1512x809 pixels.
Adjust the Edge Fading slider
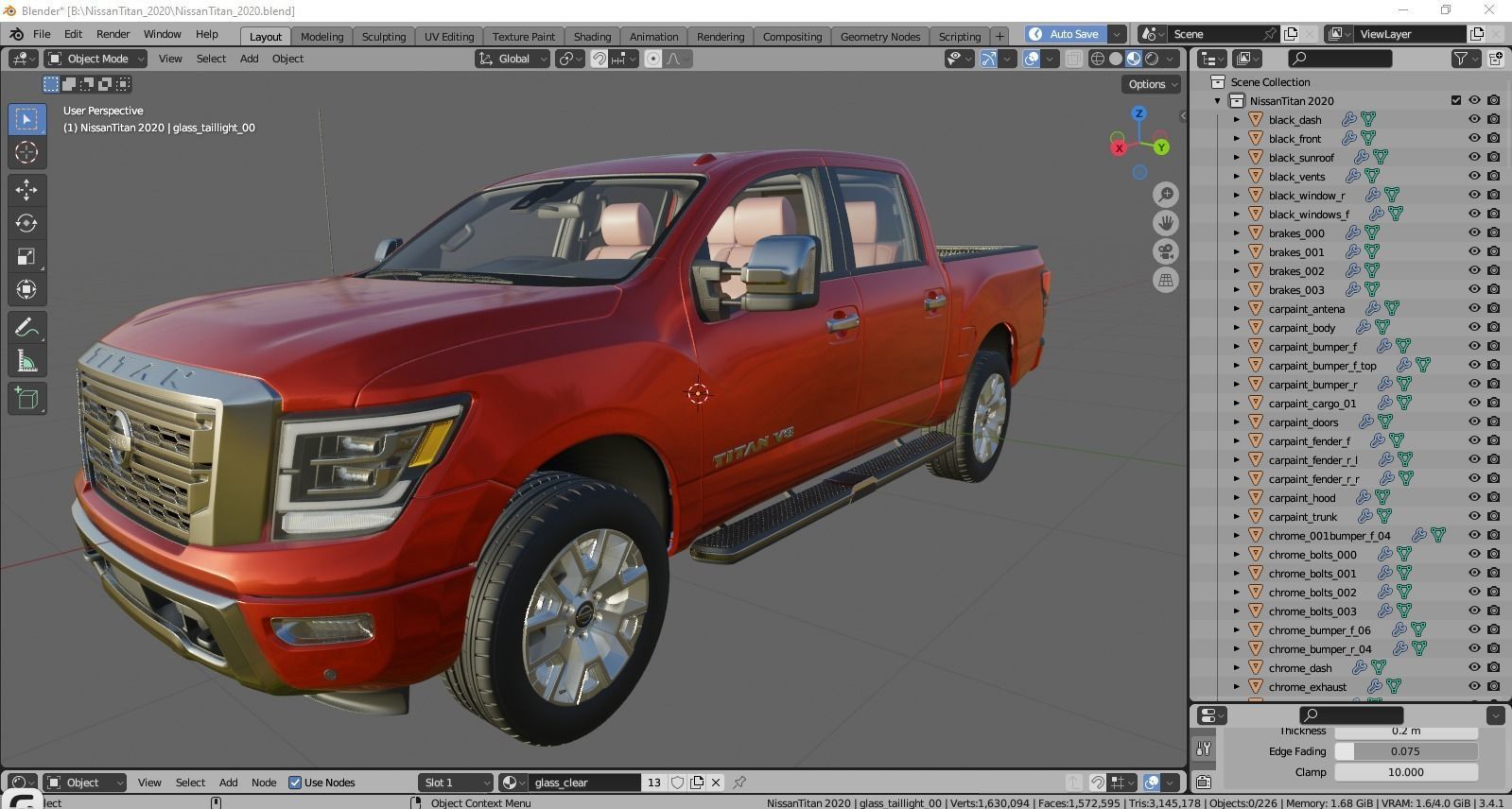click(x=1405, y=751)
